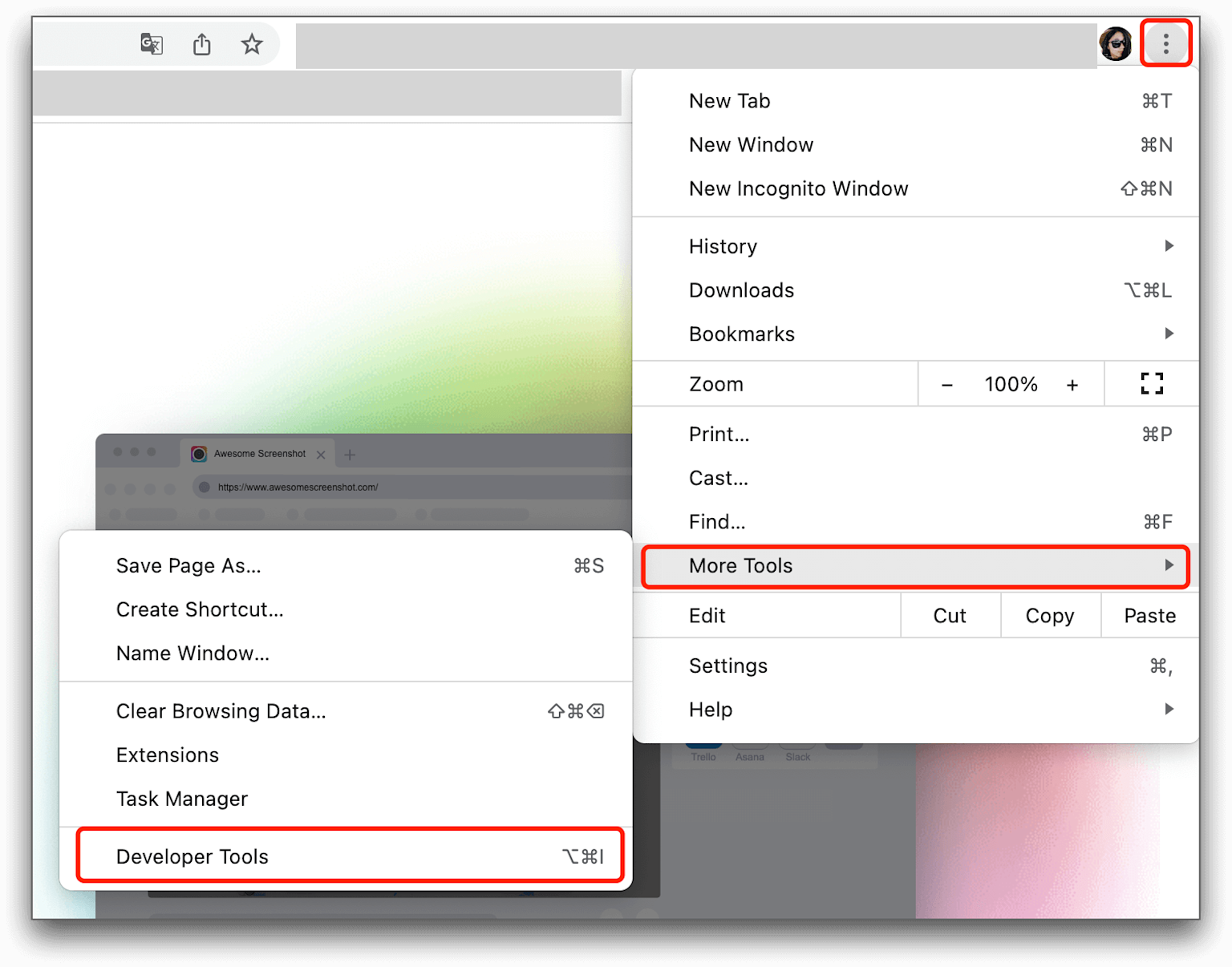Viewport: 1232px width, 967px height.
Task: Click the profile avatar icon
Action: click(x=1116, y=44)
